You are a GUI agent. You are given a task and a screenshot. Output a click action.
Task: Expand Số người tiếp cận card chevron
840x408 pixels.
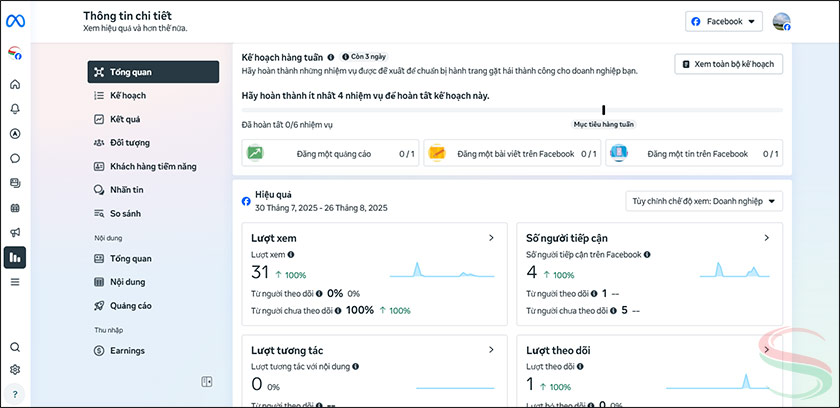coord(766,238)
